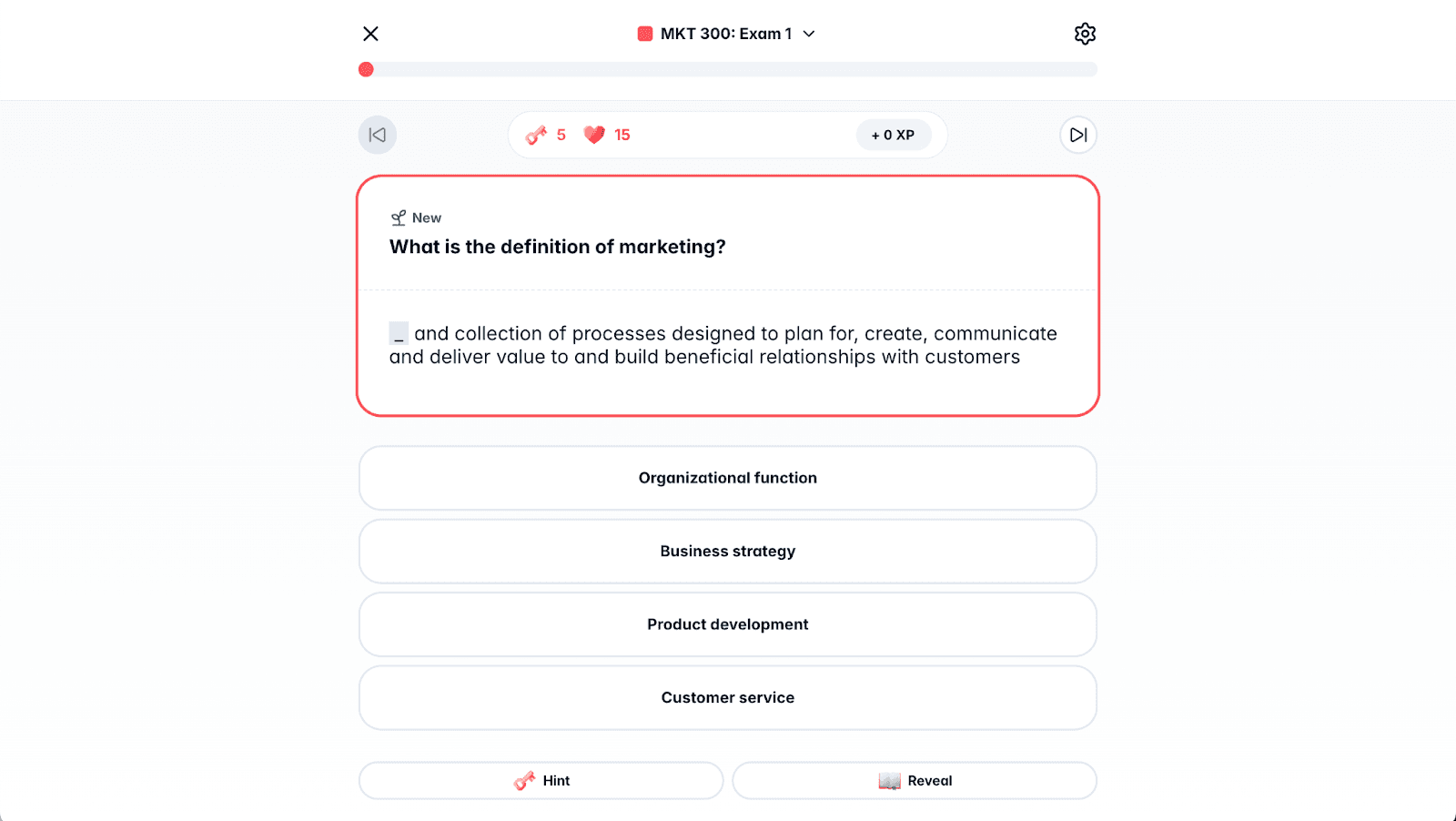1456x821 pixels.
Task: Click the heart lives icon
Action: pyautogui.click(x=594, y=135)
